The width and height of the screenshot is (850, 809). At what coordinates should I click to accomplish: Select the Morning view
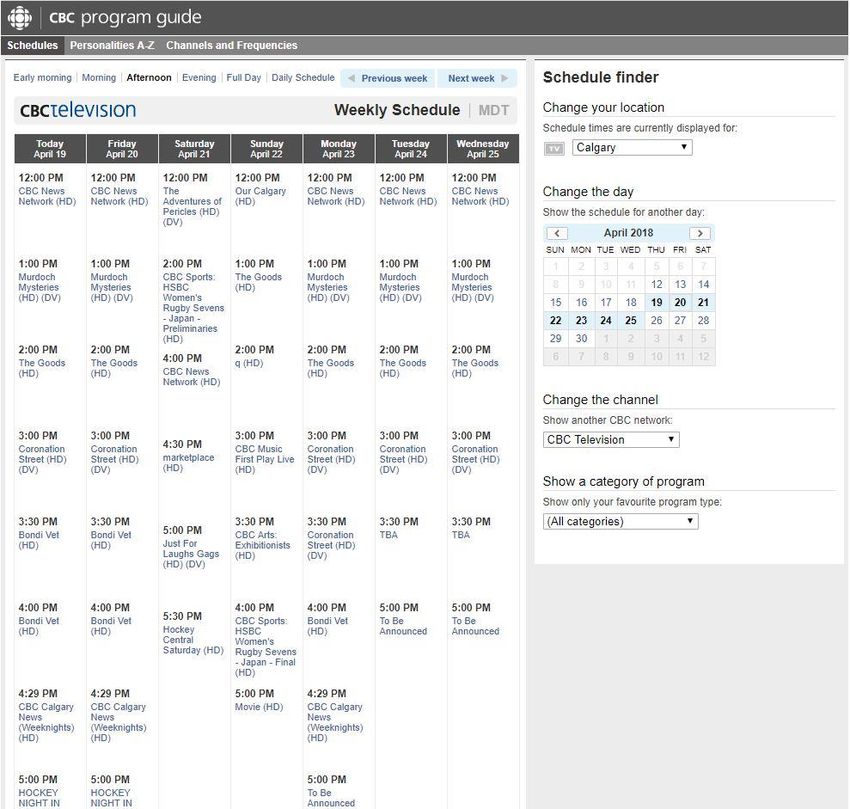(x=99, y=78)
